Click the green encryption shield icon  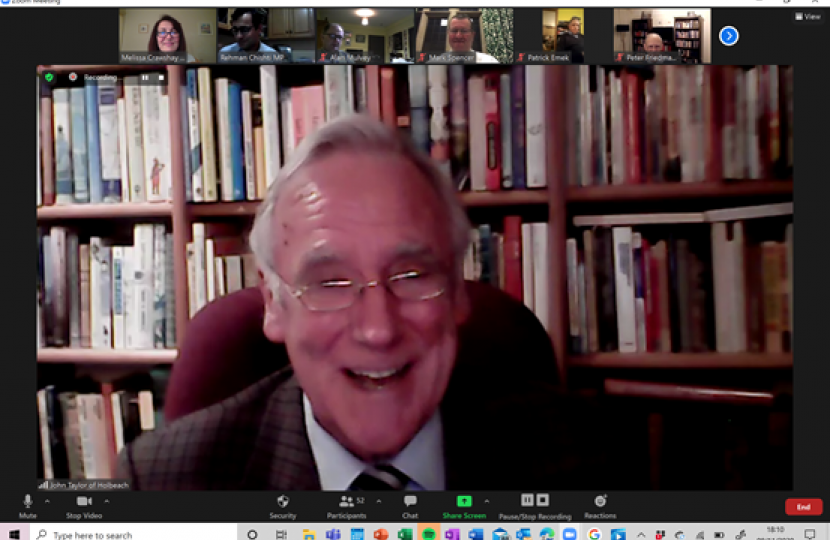[x=48, y=76]
